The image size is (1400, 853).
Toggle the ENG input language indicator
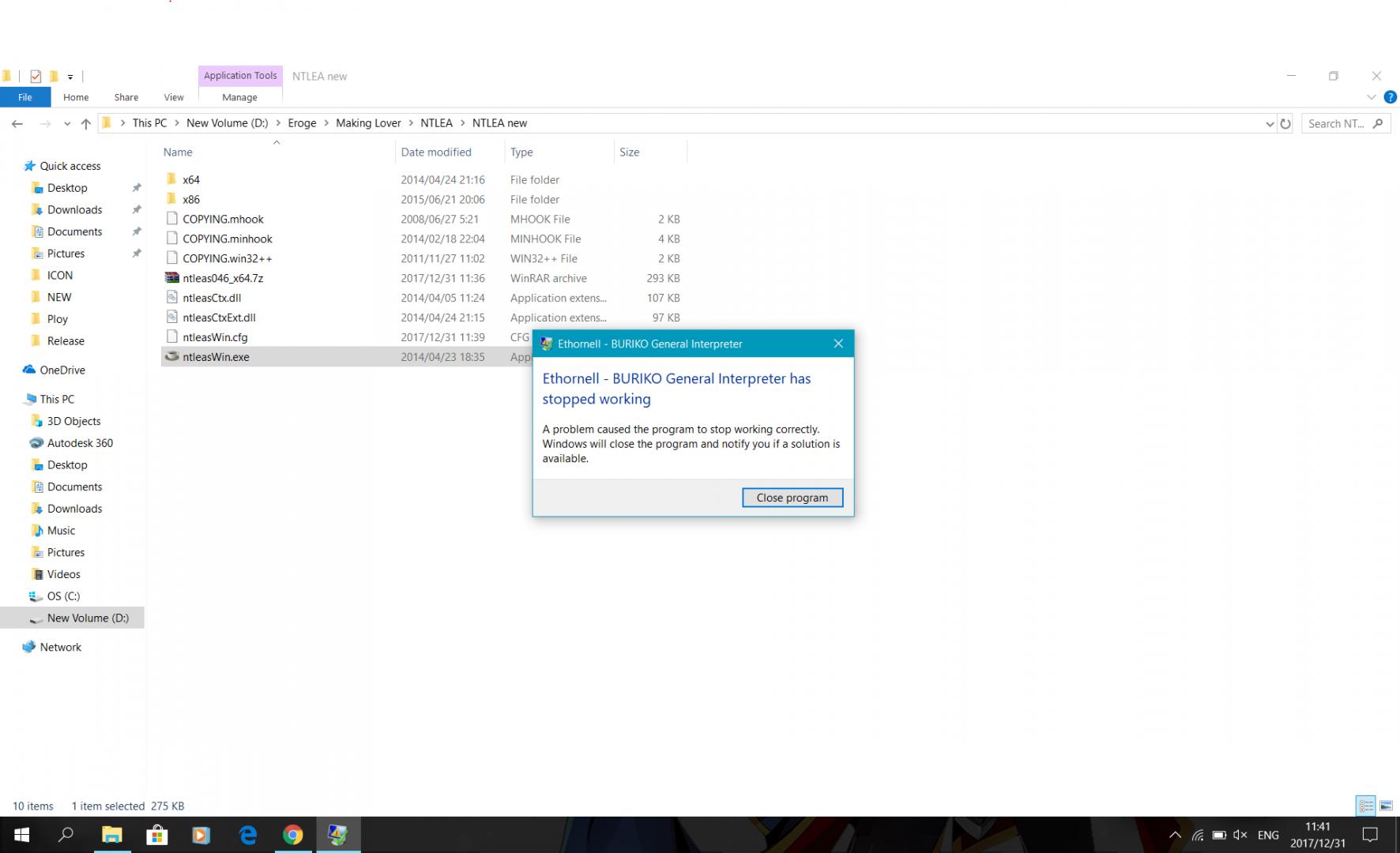[1267, 835]
